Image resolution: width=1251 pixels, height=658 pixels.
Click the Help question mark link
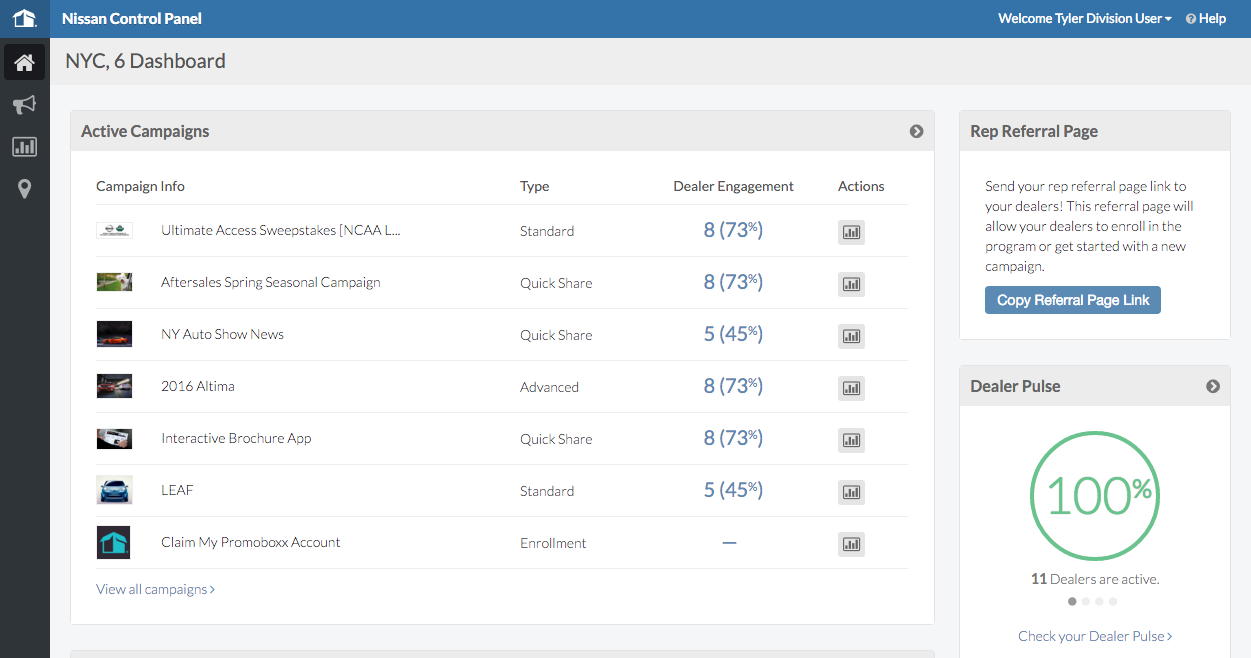coord(1206,18)
